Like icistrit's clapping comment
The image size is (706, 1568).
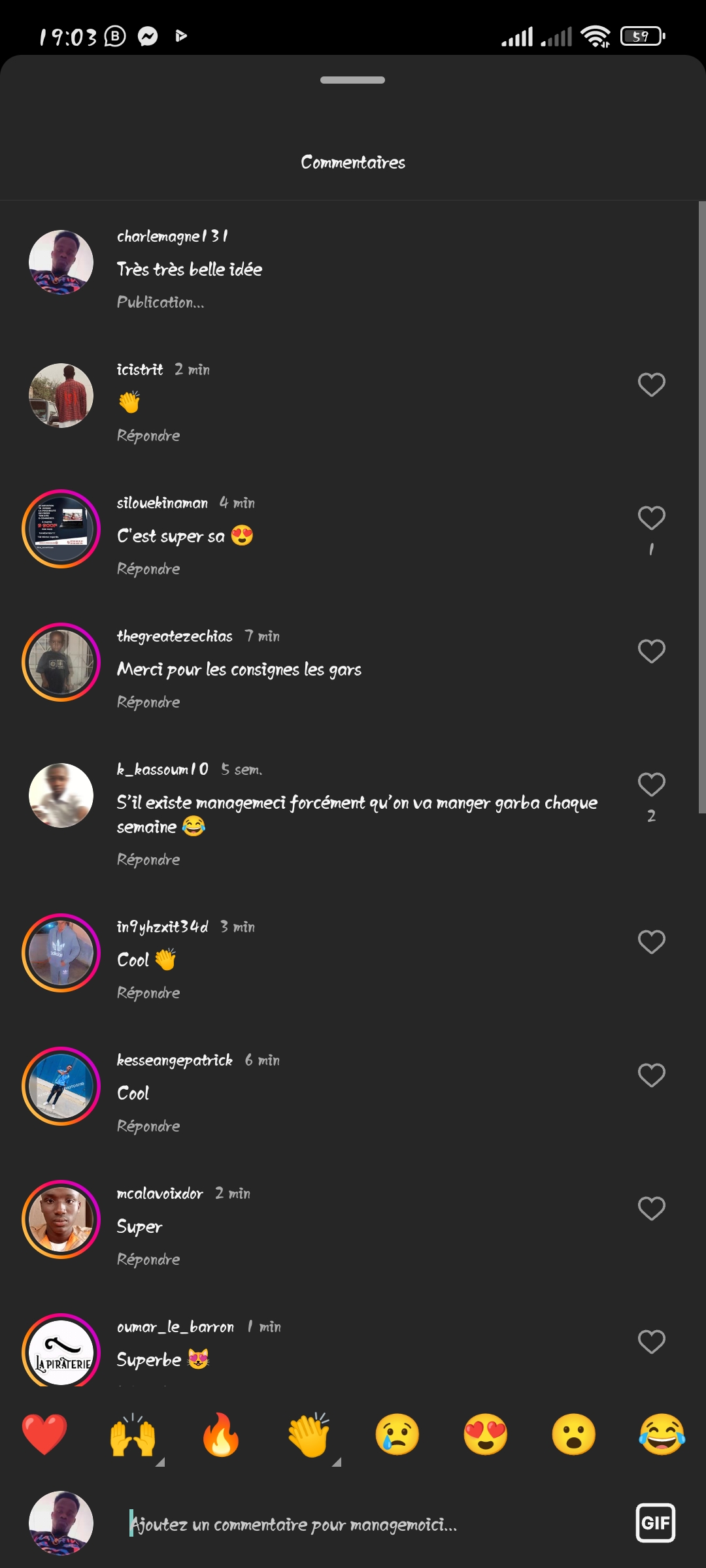point(652,385)
